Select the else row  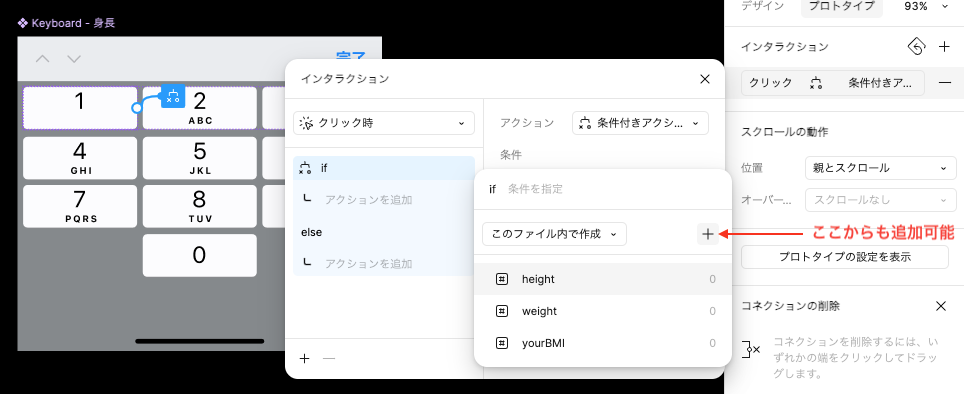(x=384, y=232)
